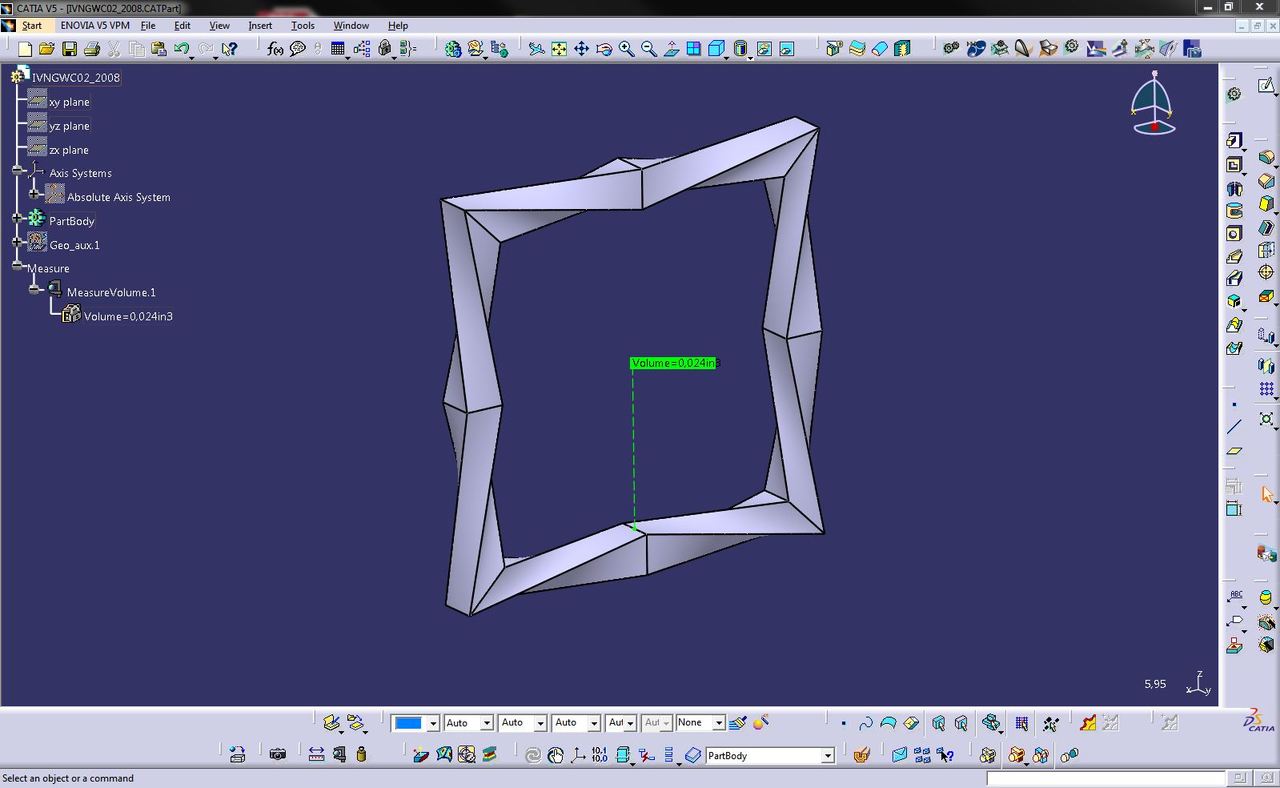The image size is (1280, 788).
Task: Select the Volume=0,024in3 tree entry
Action: (128, 316)
